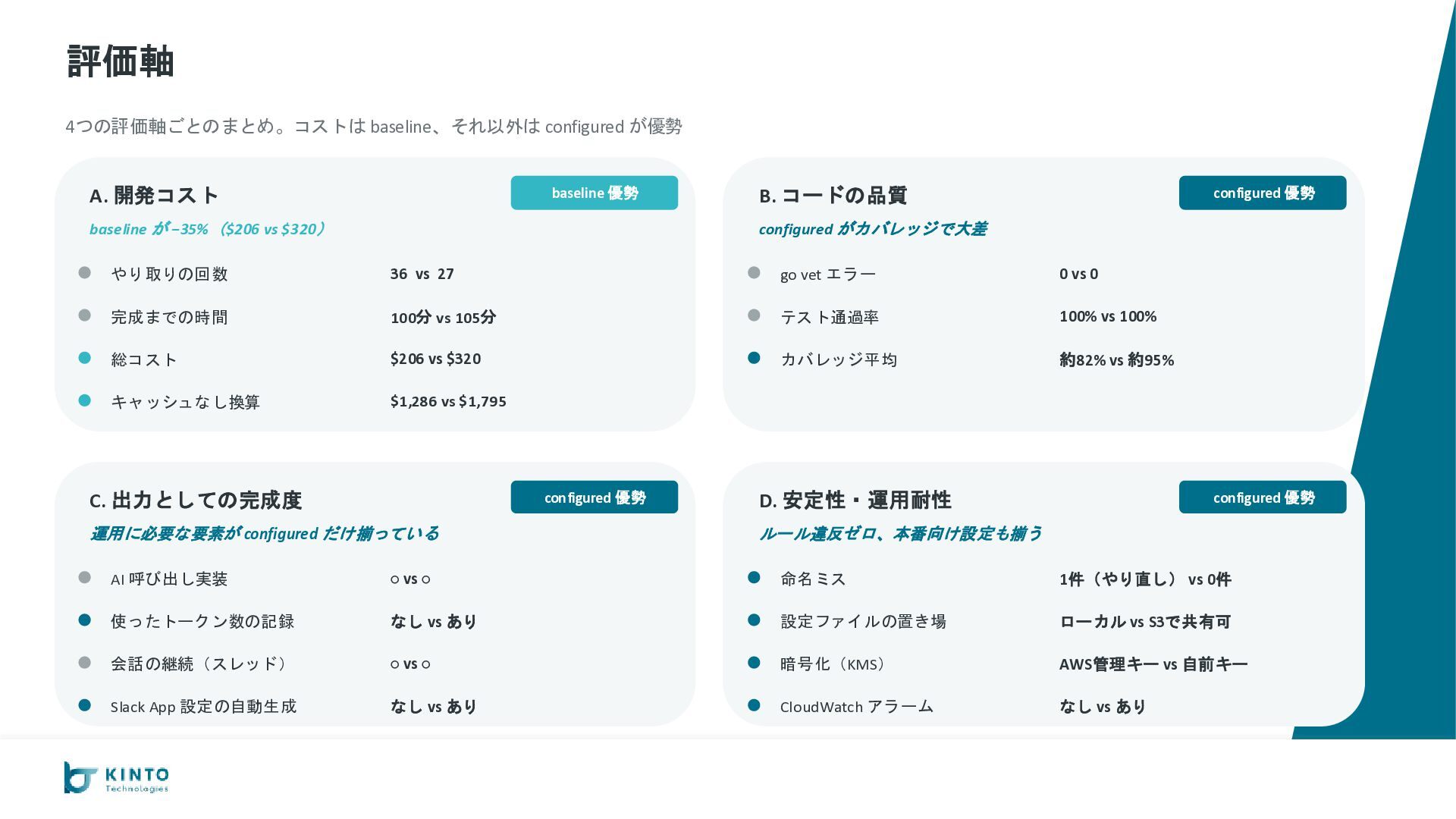
Task: Click the ローカル vs S3で共有可 text
Action: pos(1144,622)
